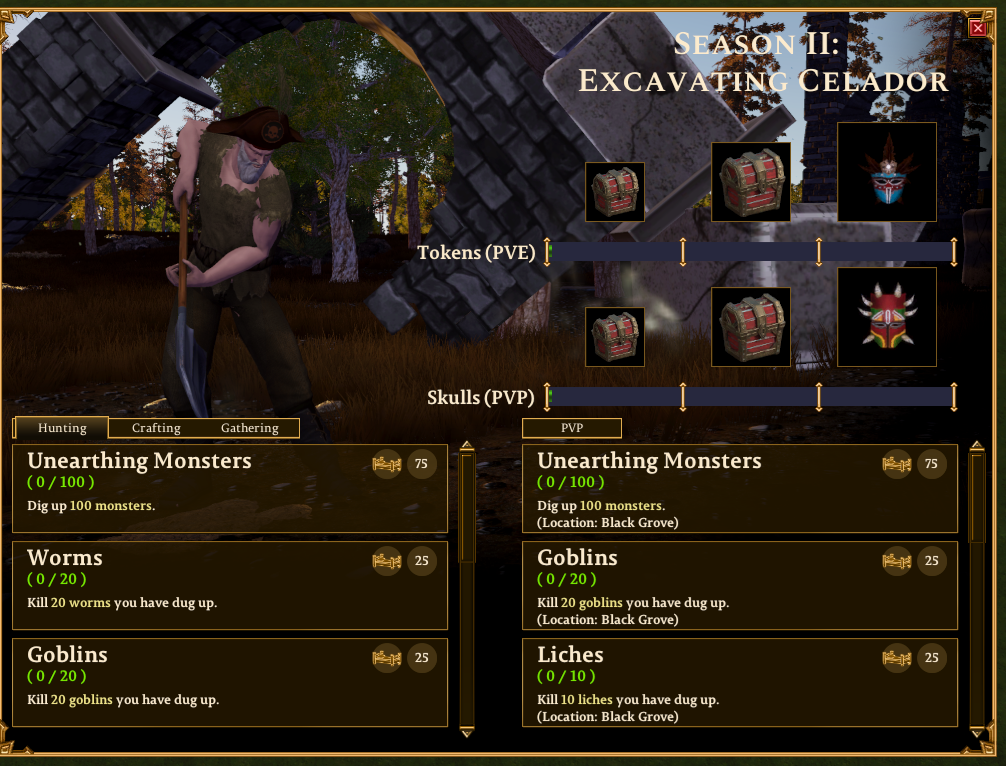The image size is (1006, 766).
Task: Select the PVP tab
Action: (572, 428)
